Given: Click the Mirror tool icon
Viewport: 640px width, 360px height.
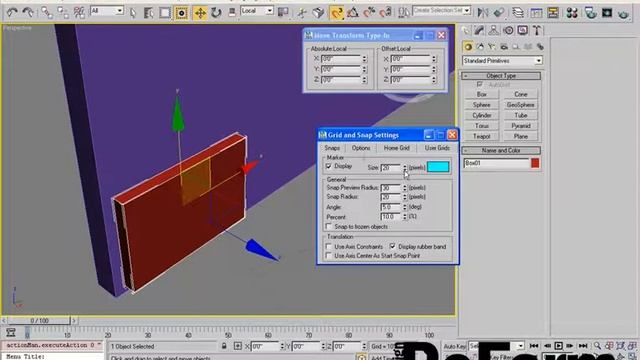Looking at the screenshot, I should coord(483,13).
